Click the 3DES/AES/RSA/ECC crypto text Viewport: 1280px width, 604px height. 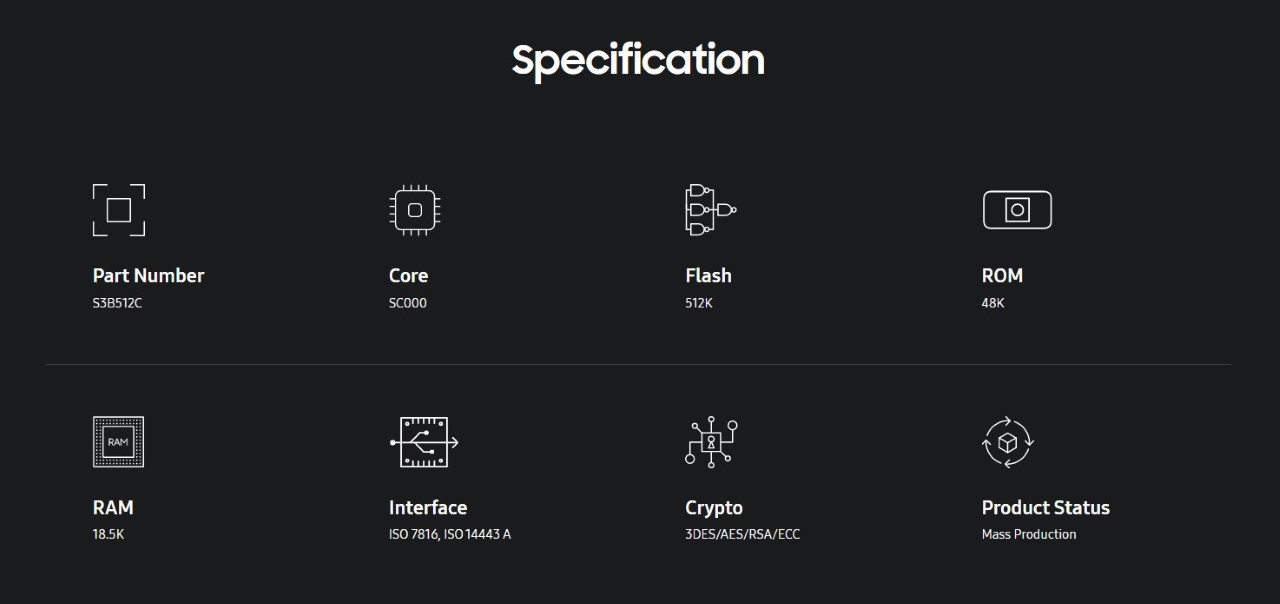tap(743, 535)
